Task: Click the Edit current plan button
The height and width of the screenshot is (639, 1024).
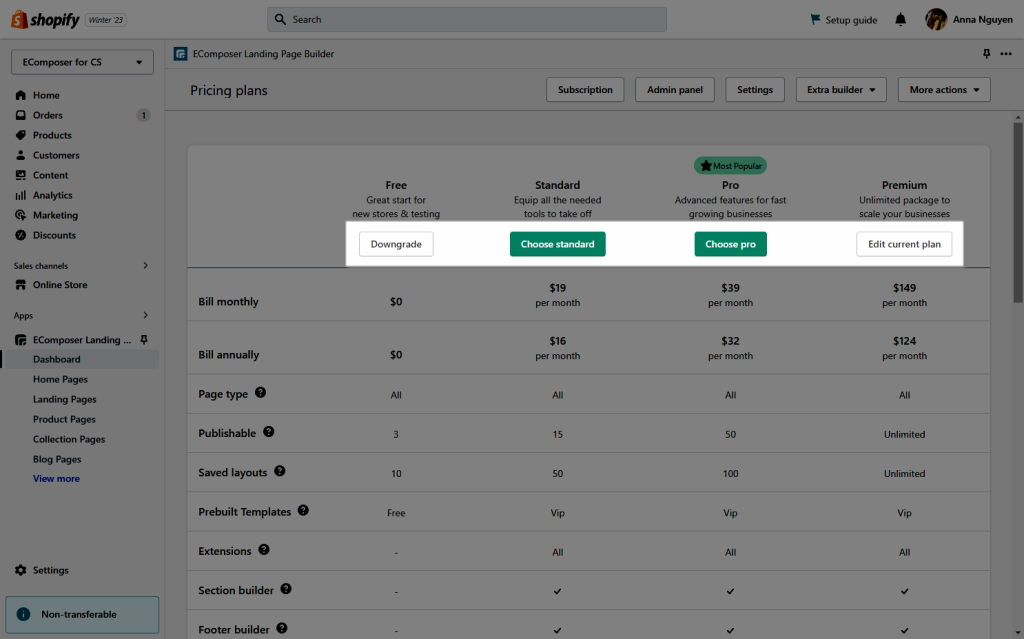Action: (x=904, y=244)
